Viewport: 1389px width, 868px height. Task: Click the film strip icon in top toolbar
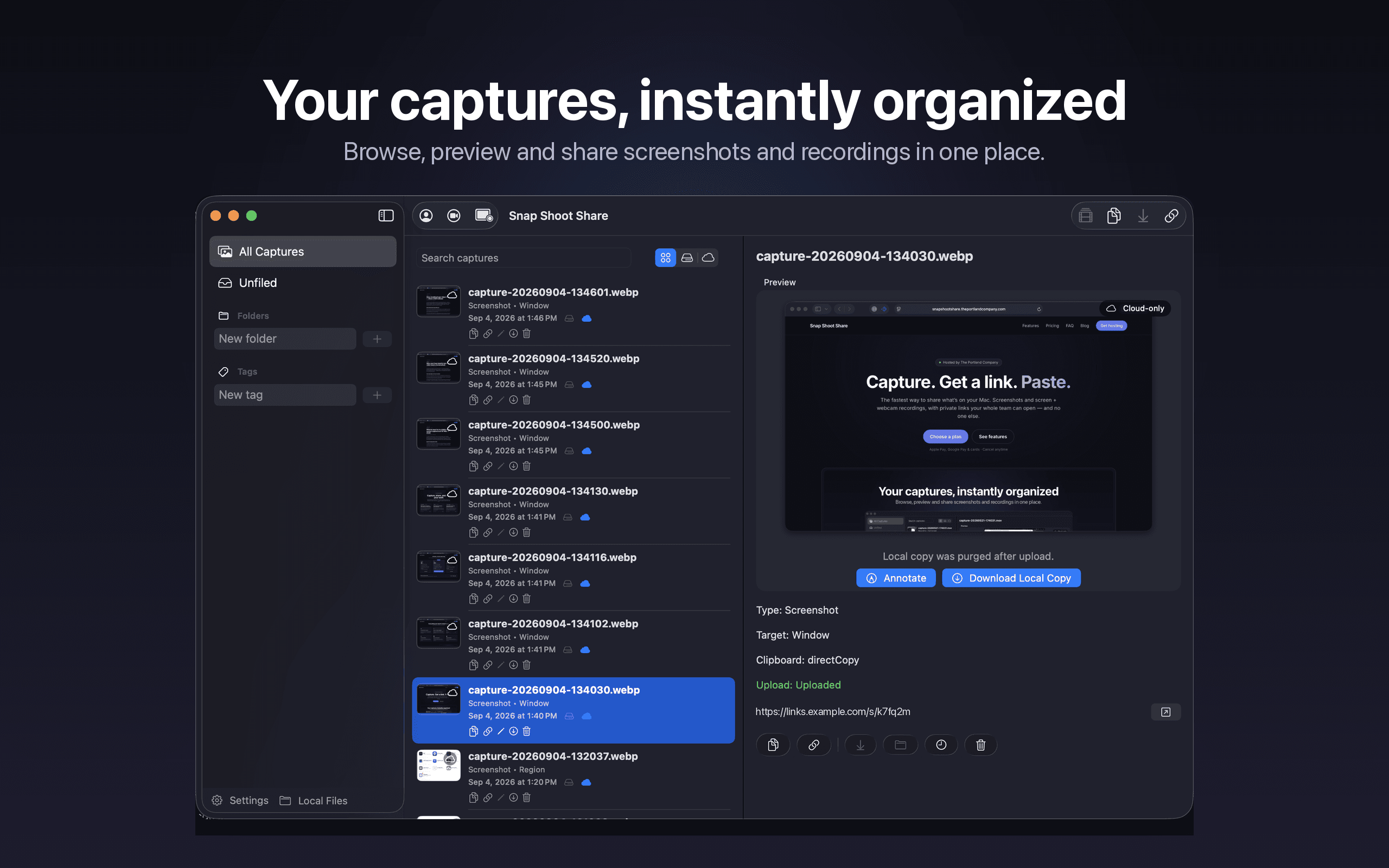coord(1085,216)
